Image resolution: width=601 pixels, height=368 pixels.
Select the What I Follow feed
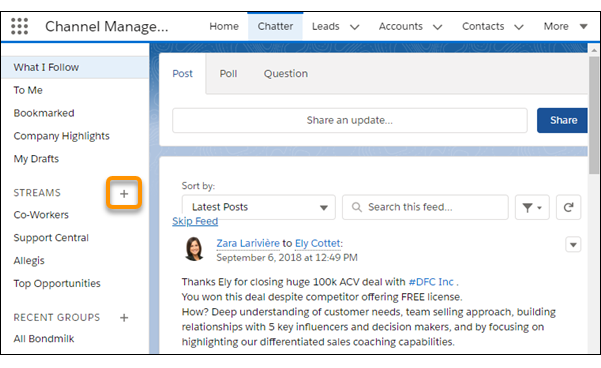(x=76, y=67)
